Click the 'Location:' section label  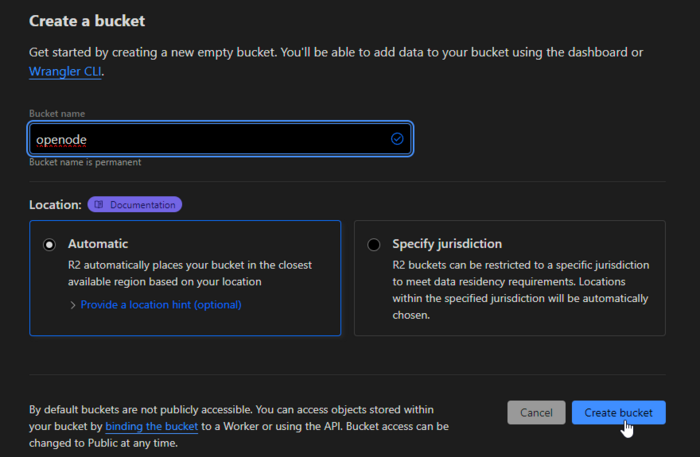(55, 205)
